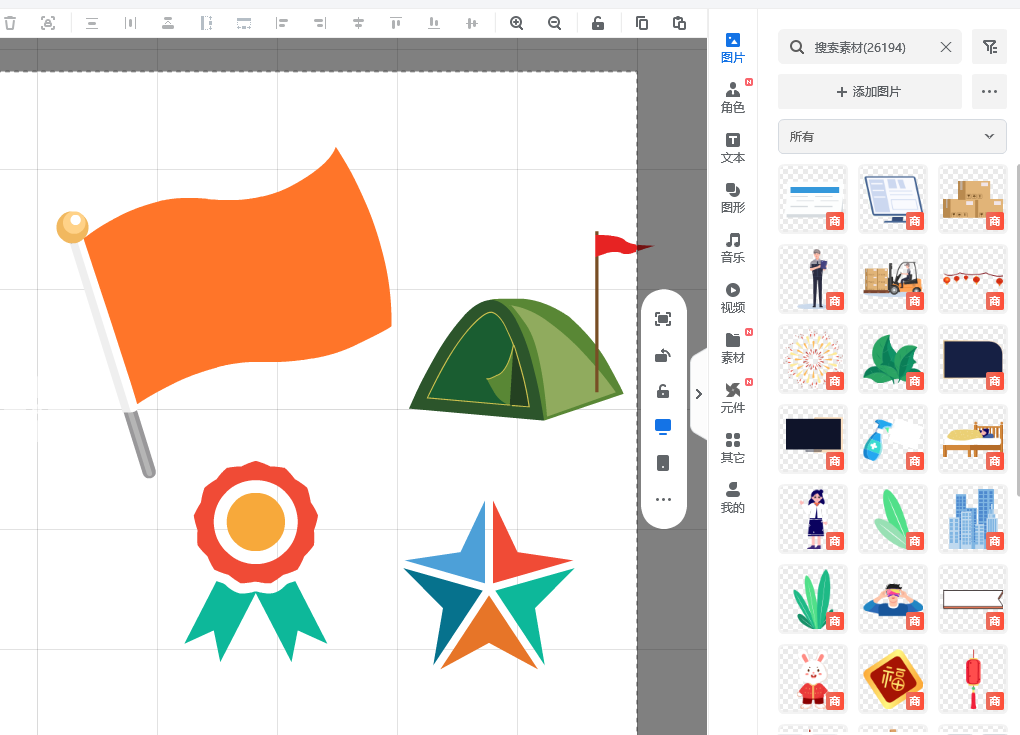
Task: Open the 所有 category dropdown
Action: point(892,136)
